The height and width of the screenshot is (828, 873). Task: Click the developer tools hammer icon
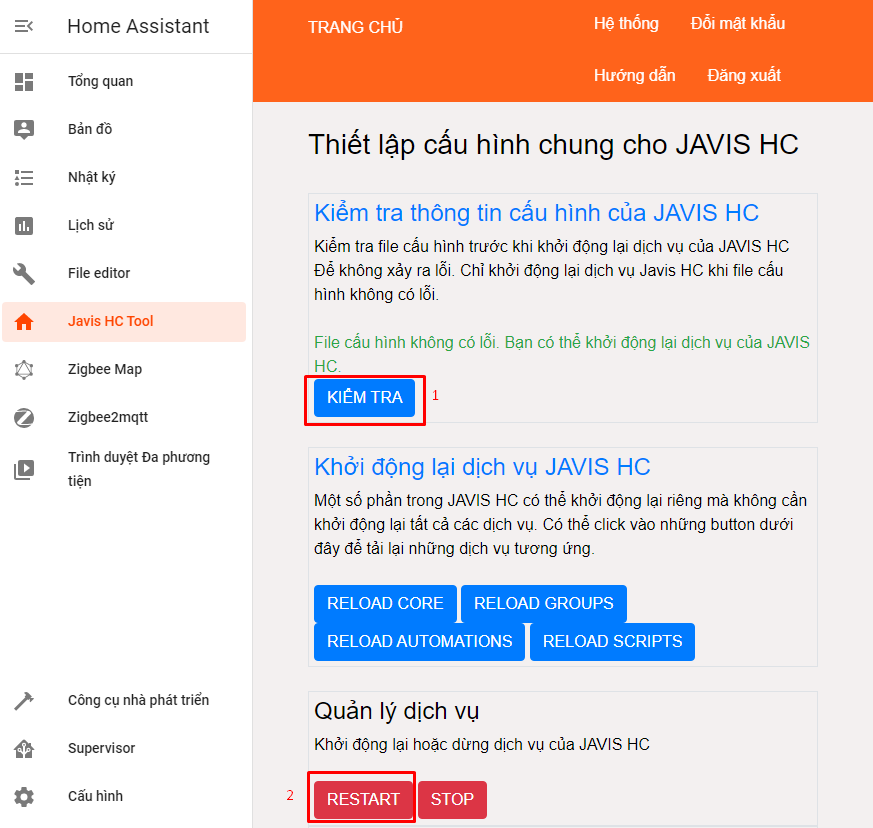point(23,700)
